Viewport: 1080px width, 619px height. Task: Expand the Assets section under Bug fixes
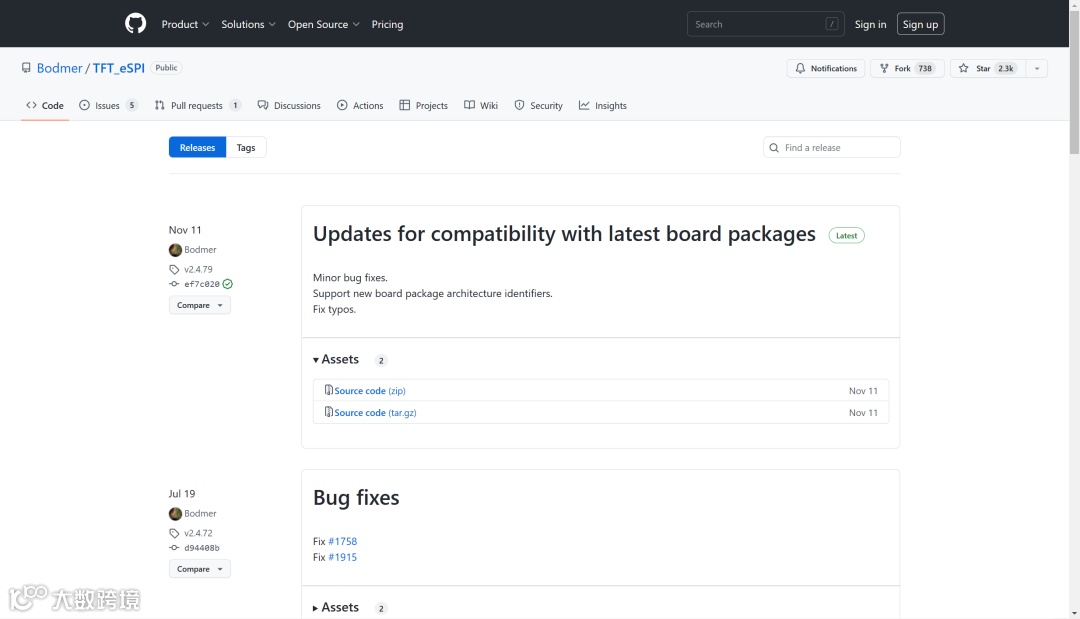pos(336,607)
